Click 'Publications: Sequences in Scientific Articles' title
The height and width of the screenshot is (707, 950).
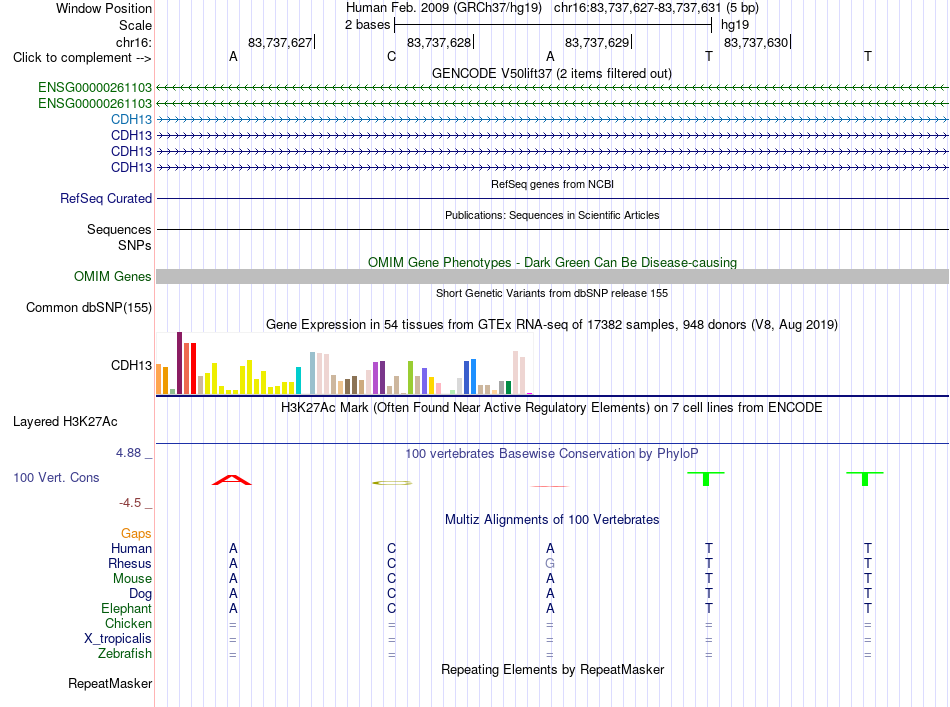click(x=552, y=215)
